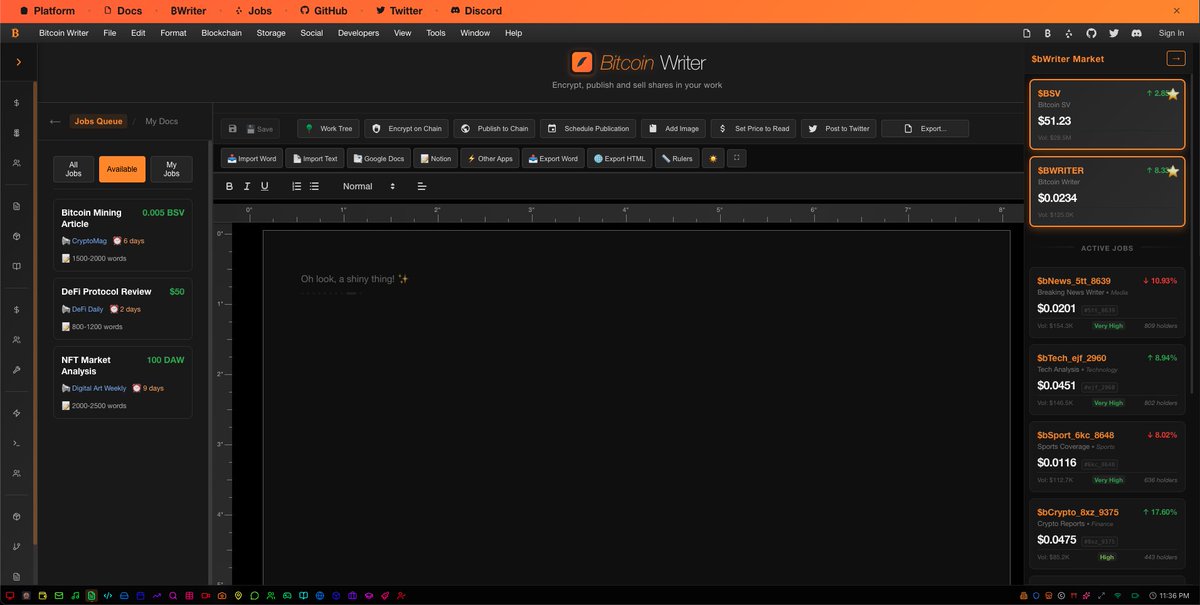Open Schedule Publication

click(588, 129)
